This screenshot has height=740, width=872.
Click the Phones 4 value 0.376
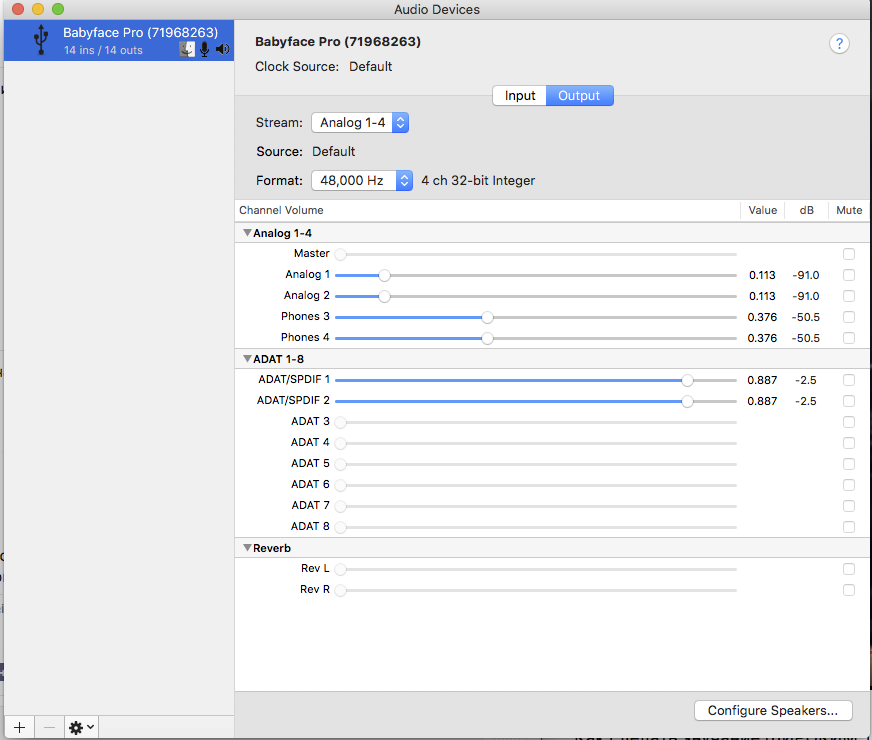pyautogui.click(x=762, y=338)
